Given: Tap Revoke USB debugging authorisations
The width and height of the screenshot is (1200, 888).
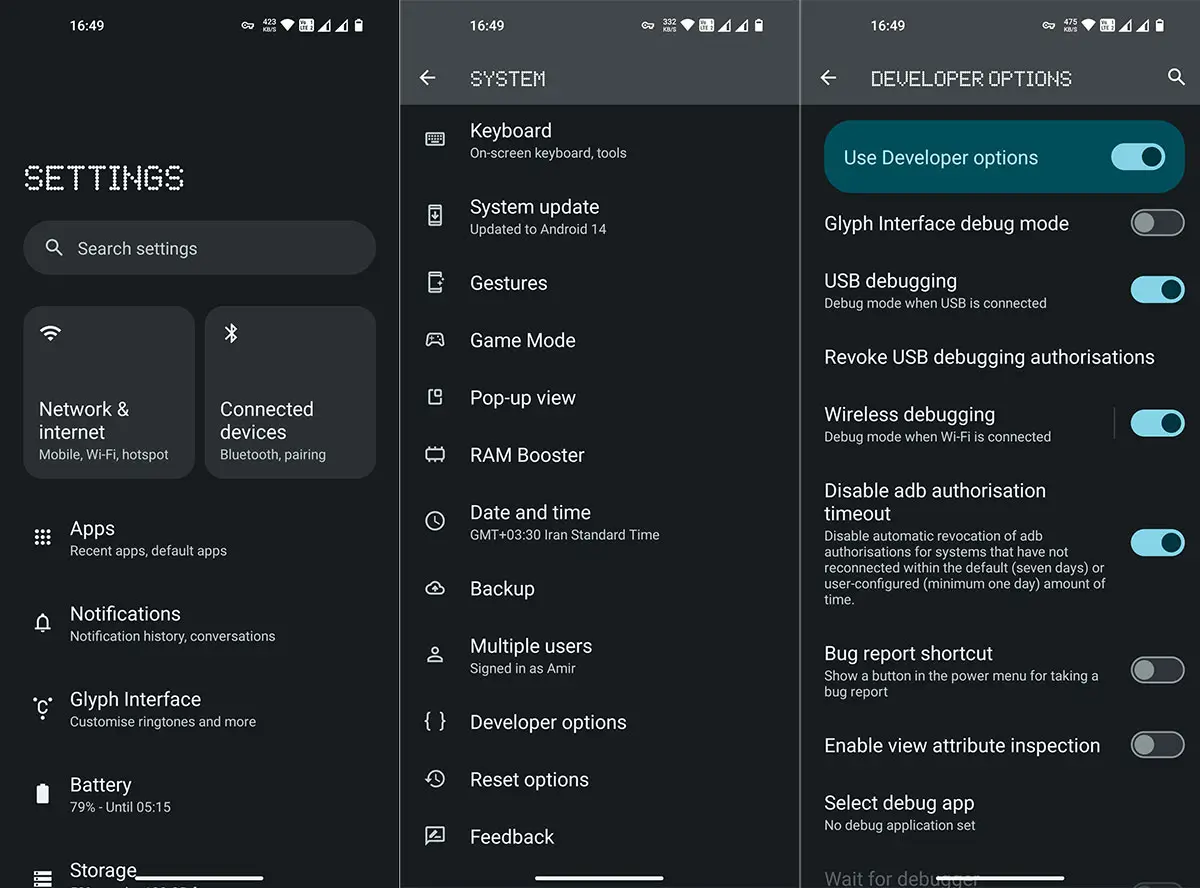Looking at the screenshot, I should (x=989, y=357).
